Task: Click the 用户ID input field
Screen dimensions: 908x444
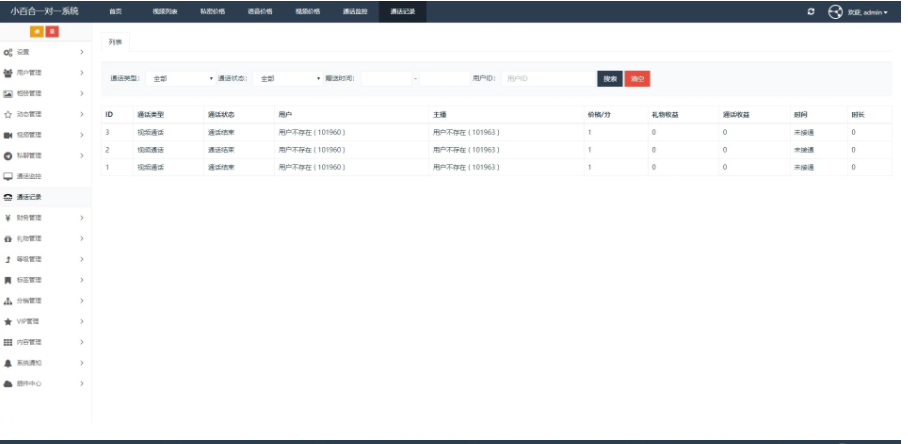Action: pyautogui.click(x=548, y=79)
